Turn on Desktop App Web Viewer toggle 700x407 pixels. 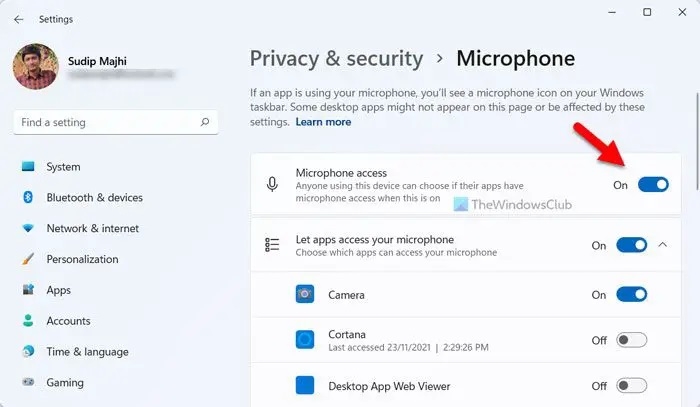(x=632, y=385)
